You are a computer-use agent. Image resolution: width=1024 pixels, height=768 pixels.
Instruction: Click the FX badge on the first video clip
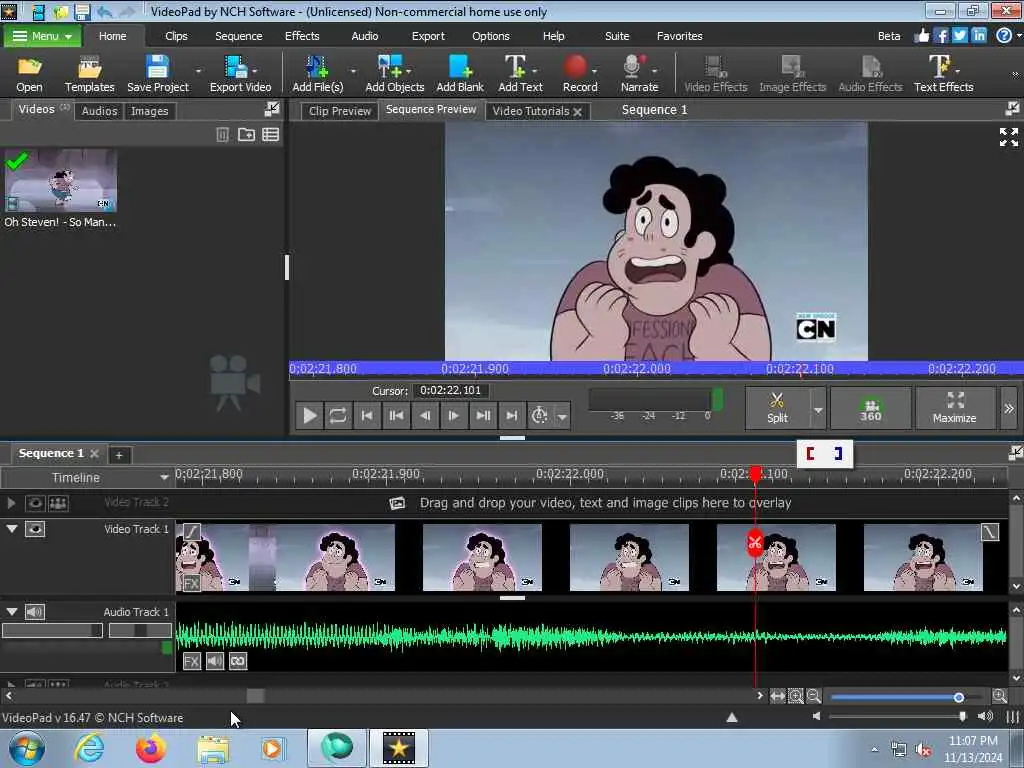(x=191, y=583)
